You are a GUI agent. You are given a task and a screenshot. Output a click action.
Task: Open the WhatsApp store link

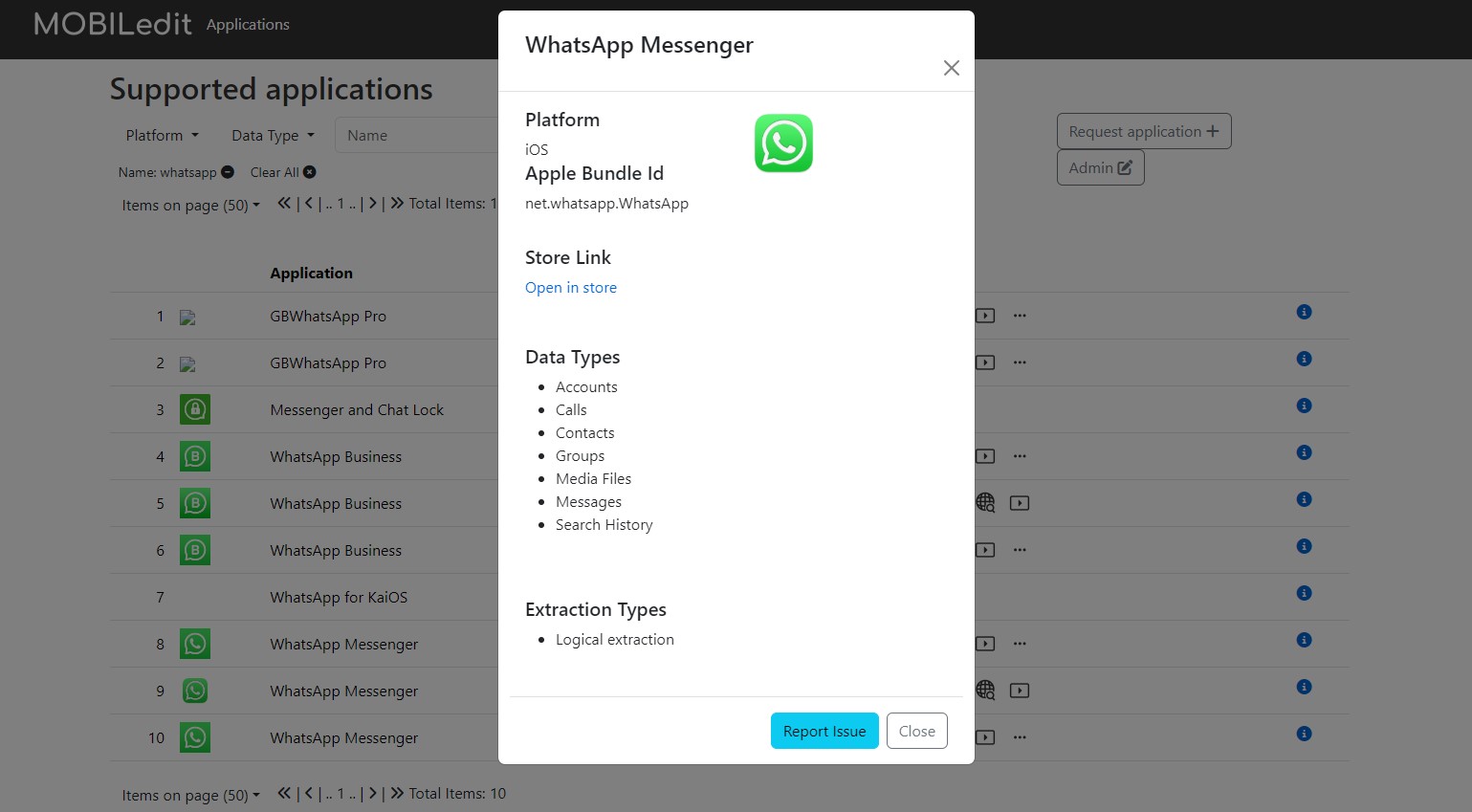click(x=570, y=288)
